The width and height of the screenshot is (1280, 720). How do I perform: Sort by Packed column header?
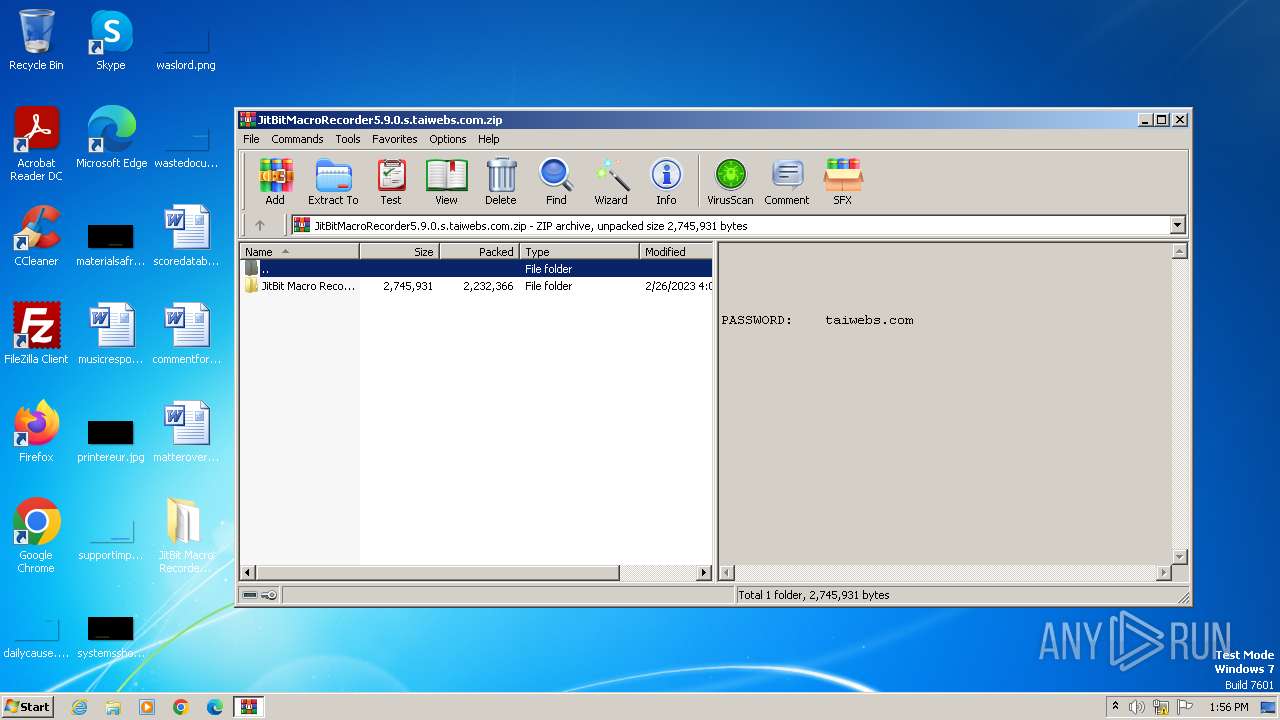pos(480,252)
